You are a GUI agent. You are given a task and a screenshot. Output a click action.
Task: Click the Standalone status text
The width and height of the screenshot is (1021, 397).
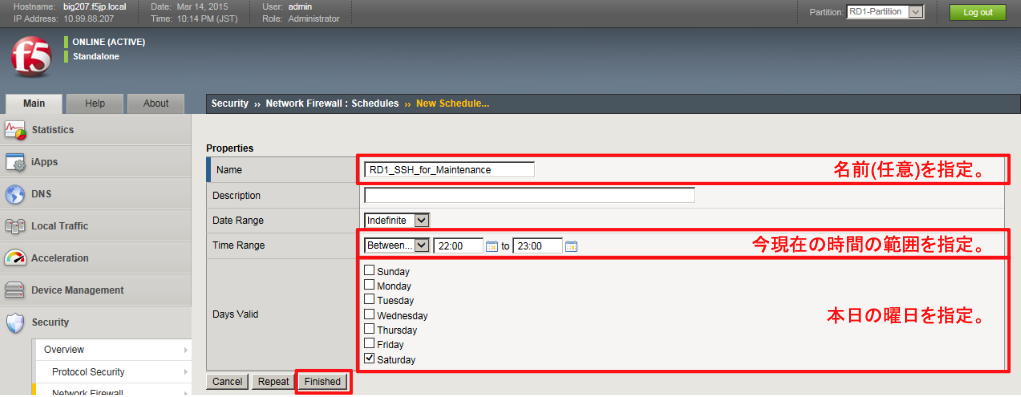(96, 57)
